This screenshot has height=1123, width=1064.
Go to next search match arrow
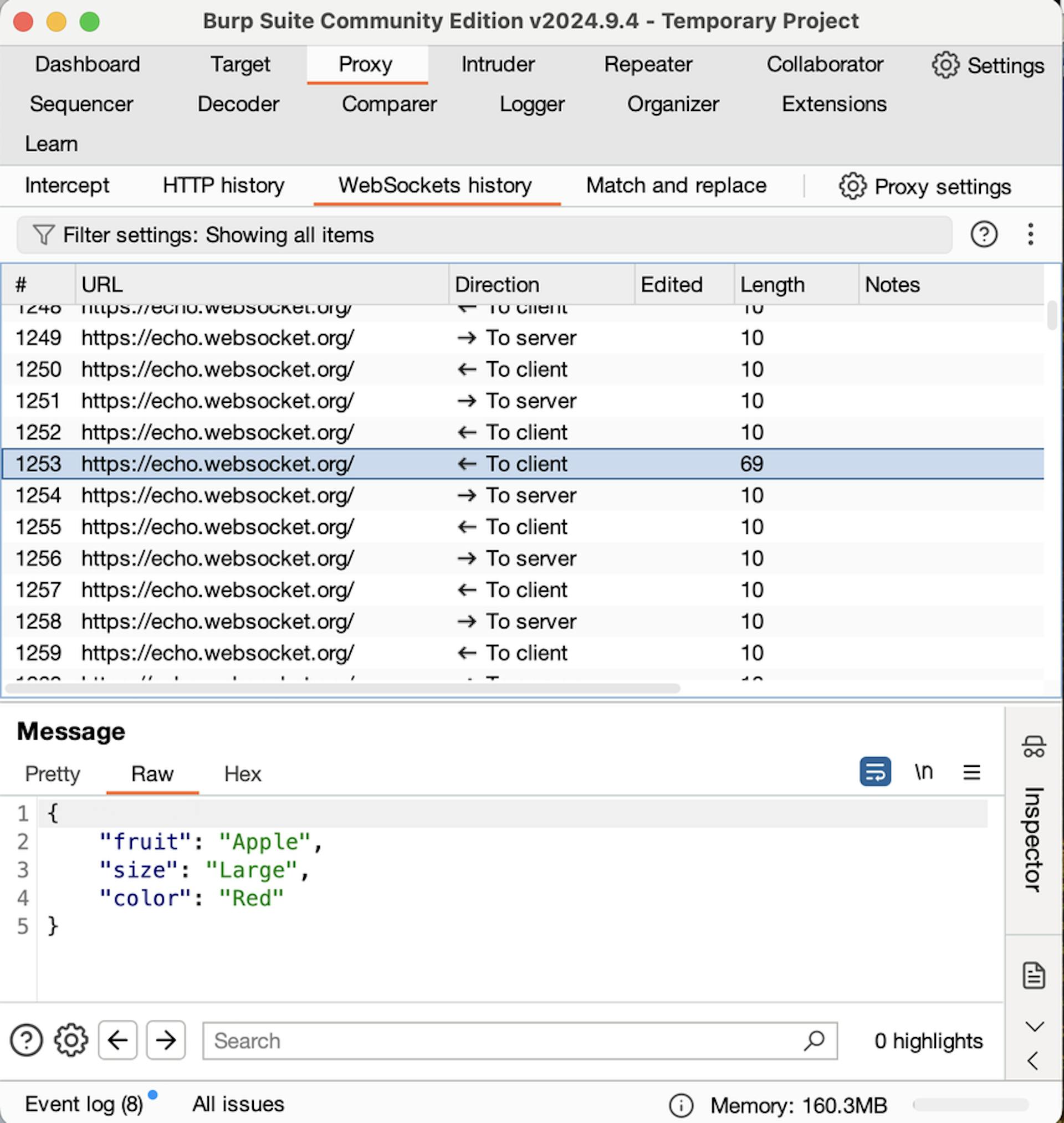(x=166, y=1040)
